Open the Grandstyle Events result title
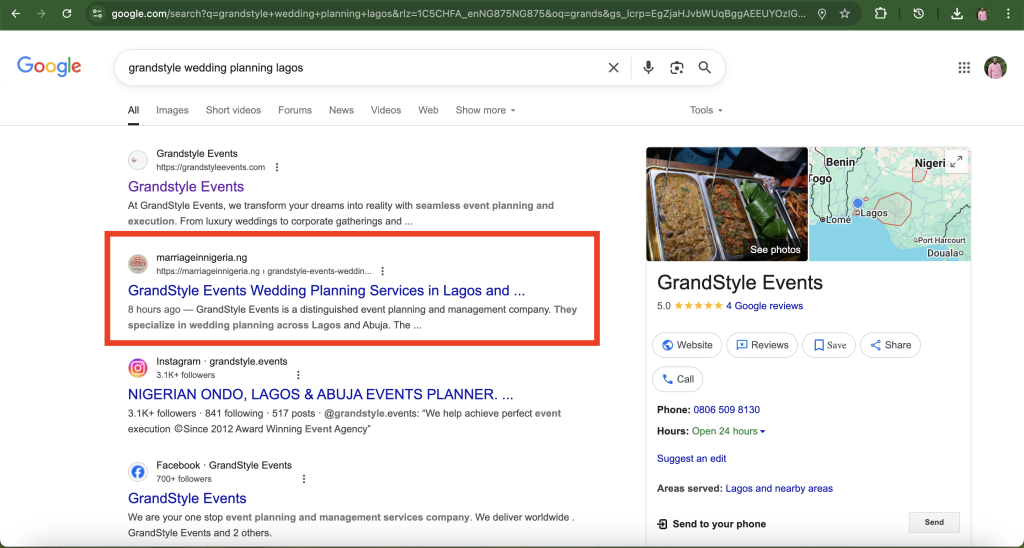 point(186,187)
